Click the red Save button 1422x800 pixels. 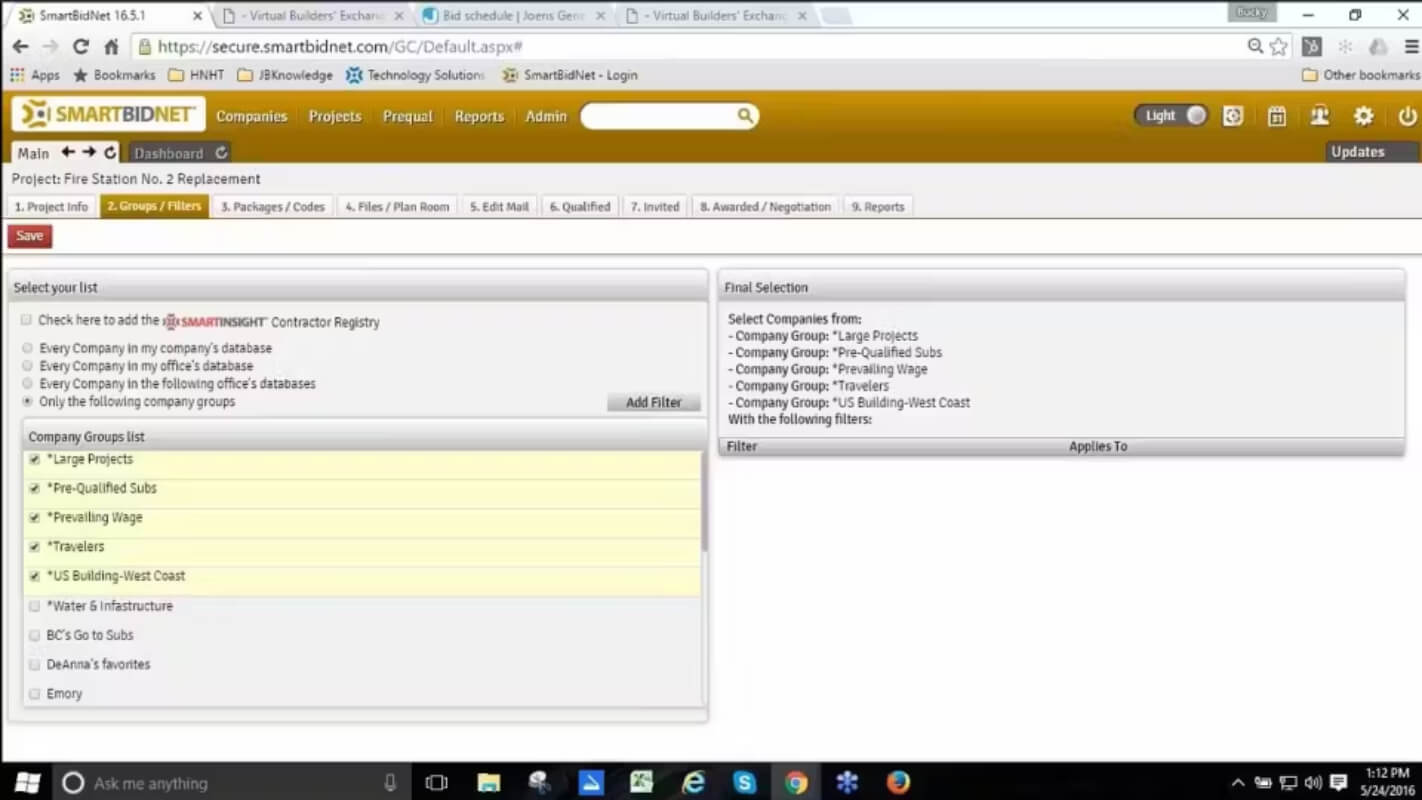coord(30,236)
